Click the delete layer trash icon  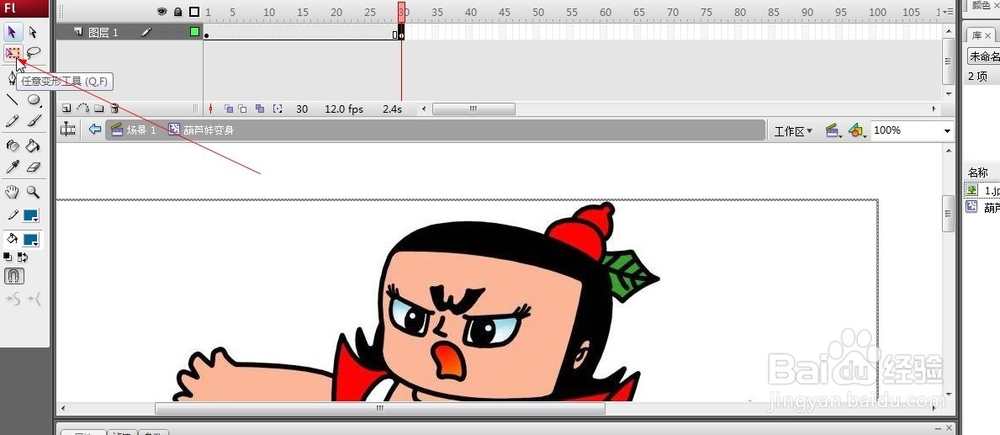point(115,109)
